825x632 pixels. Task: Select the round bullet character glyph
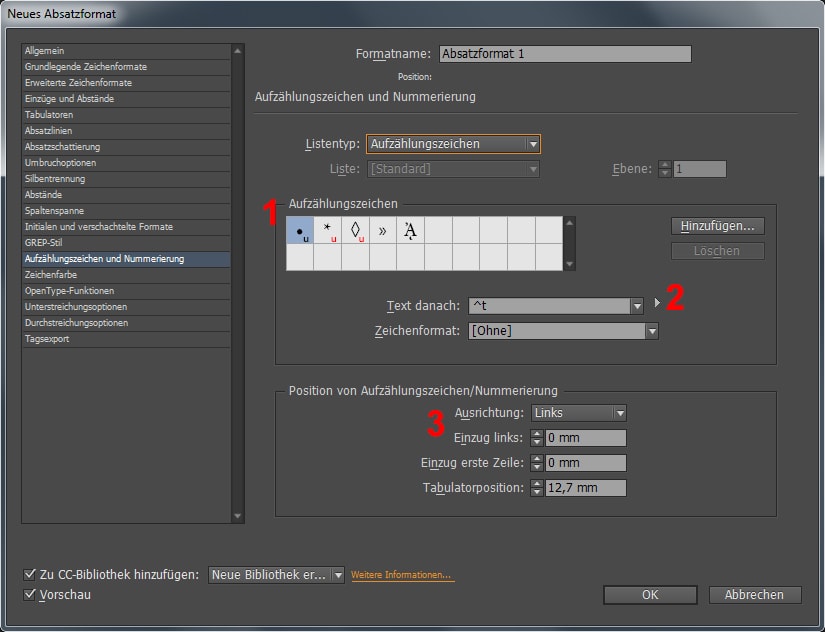tap(300, 231)
